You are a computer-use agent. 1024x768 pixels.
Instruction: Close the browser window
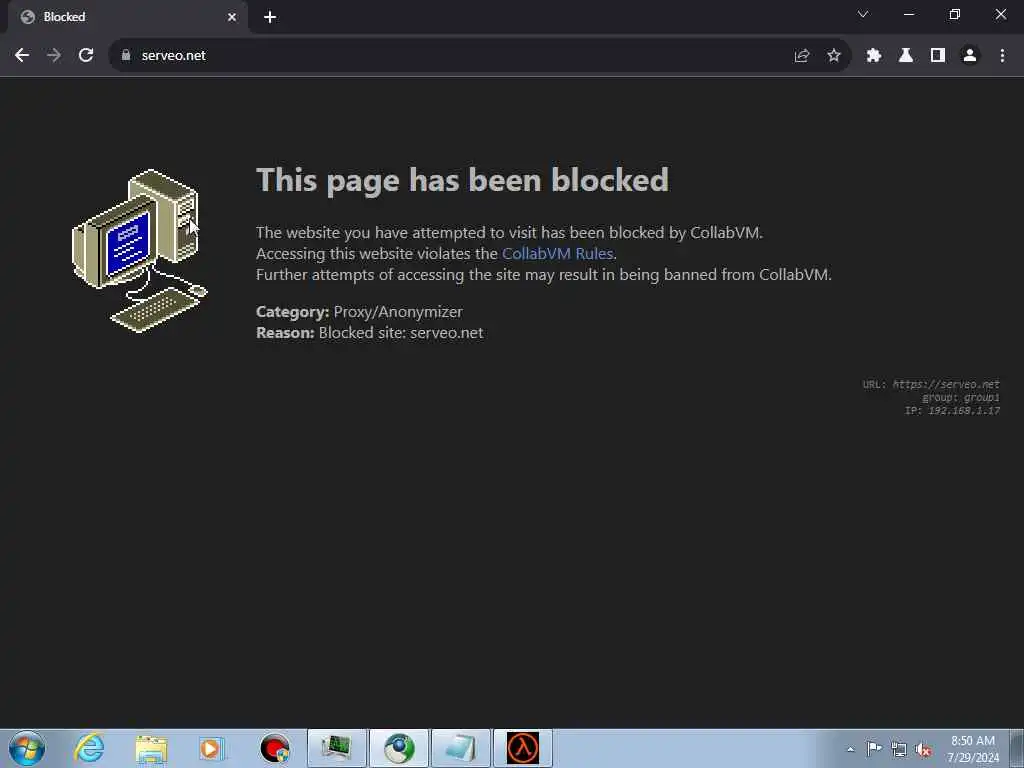(x=1000, y=14)
